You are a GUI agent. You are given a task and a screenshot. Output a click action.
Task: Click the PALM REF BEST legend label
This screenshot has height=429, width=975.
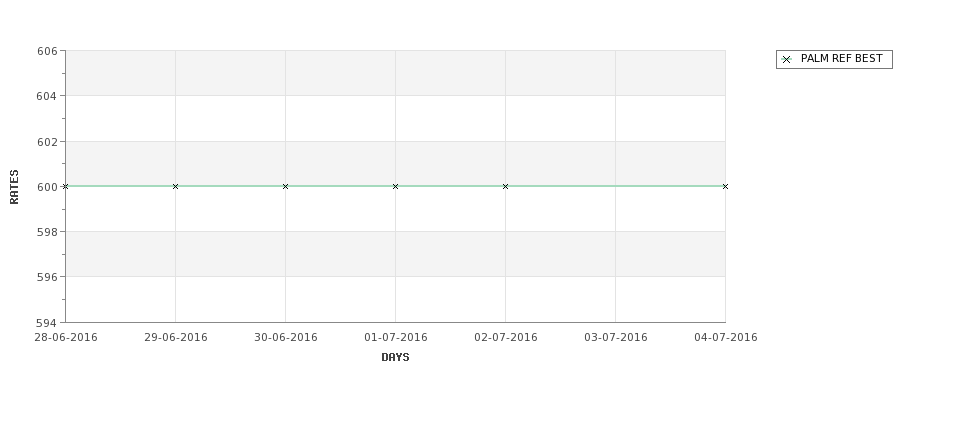click(841, 58)
